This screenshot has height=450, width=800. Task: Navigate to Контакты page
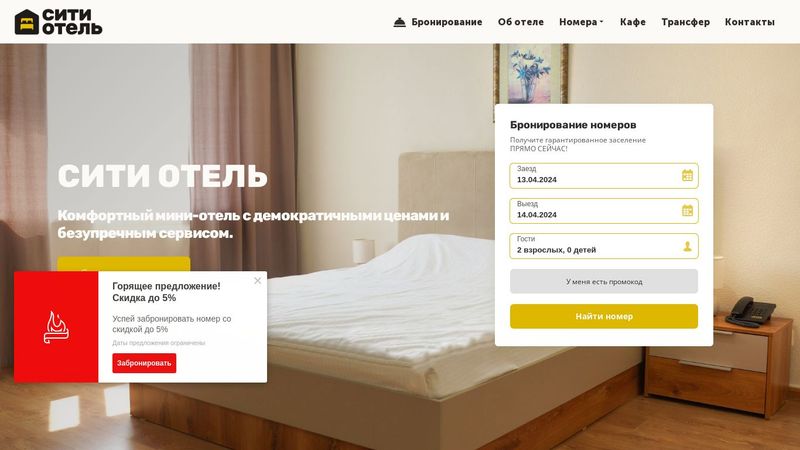pos(749,22)
